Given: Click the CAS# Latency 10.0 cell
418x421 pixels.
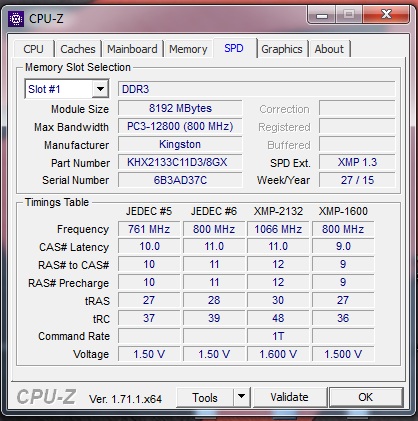Looking at the screenshot, I should click(149, 246).
